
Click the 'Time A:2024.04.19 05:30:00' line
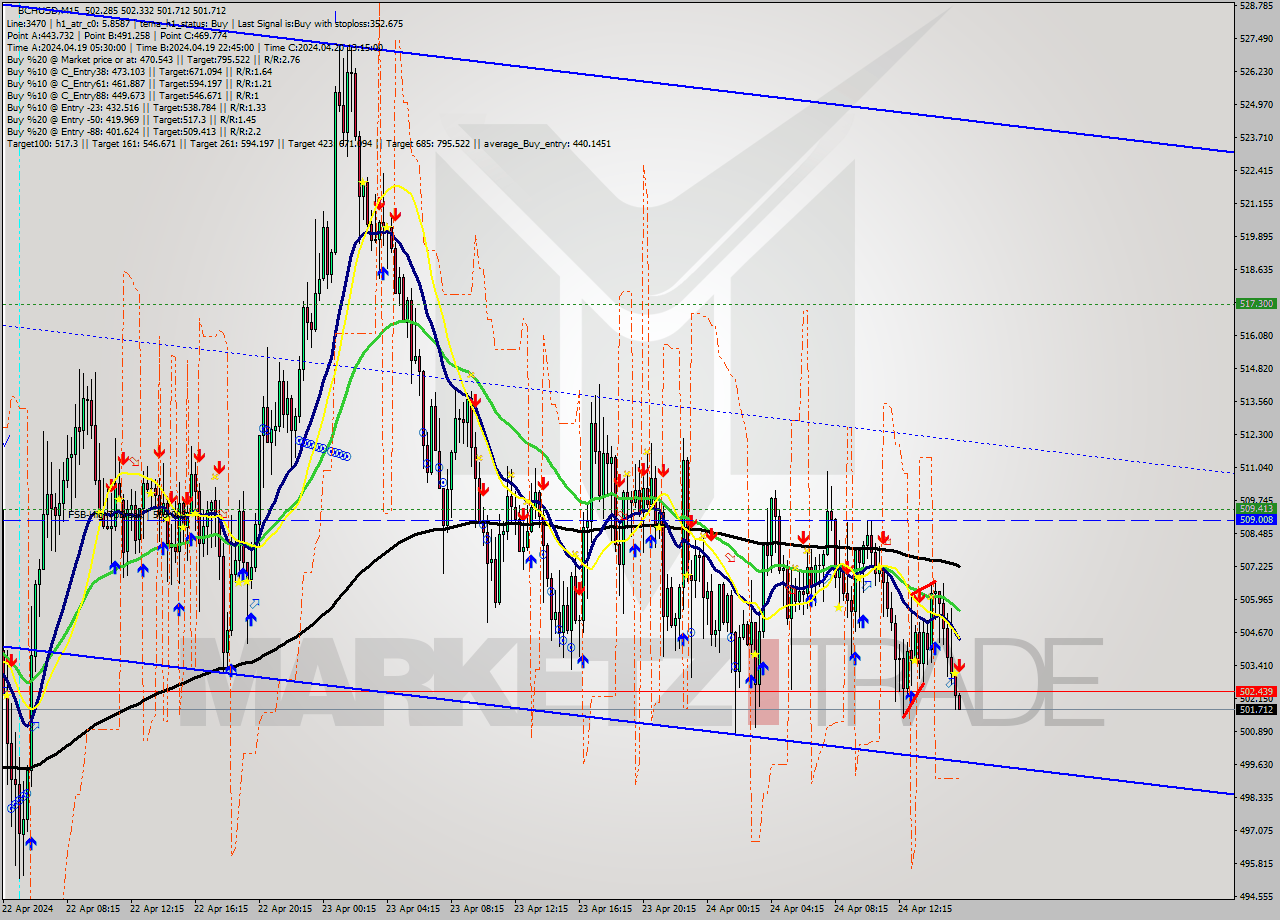pyautogui.click(x=66, y=47)
